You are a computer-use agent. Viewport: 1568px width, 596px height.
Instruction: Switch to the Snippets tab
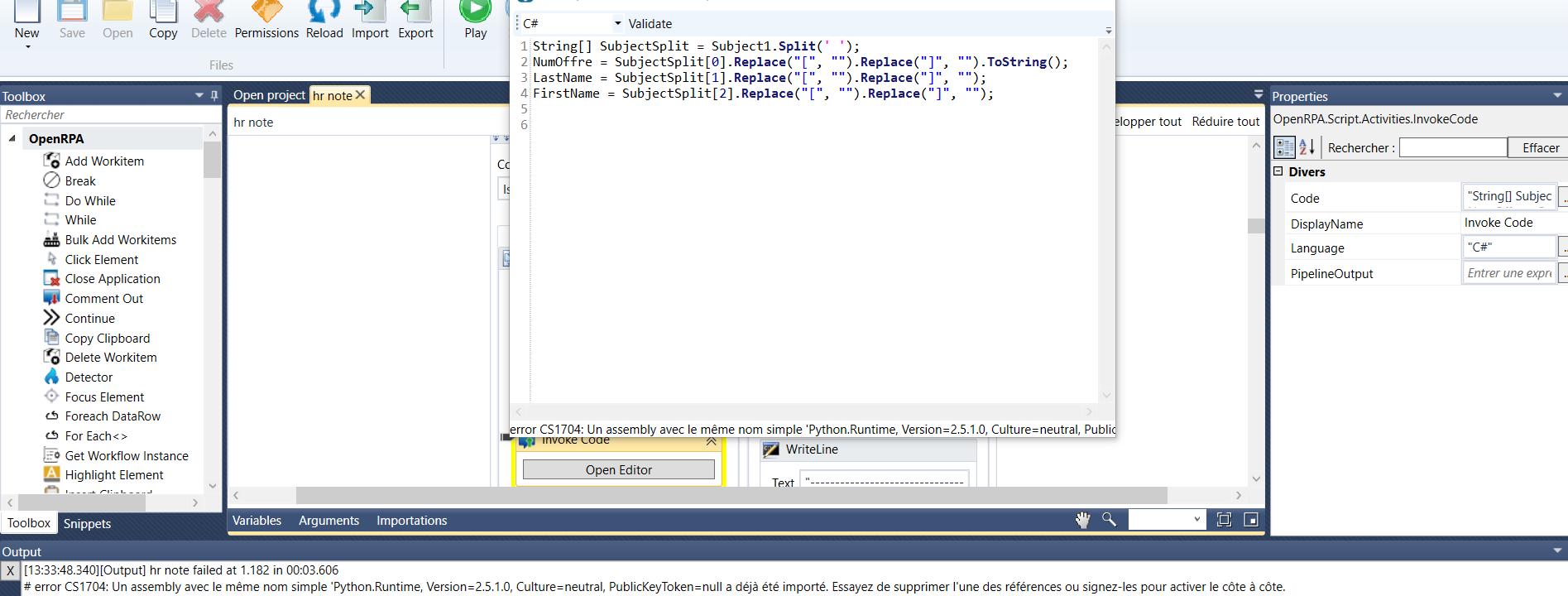(87, 523)
